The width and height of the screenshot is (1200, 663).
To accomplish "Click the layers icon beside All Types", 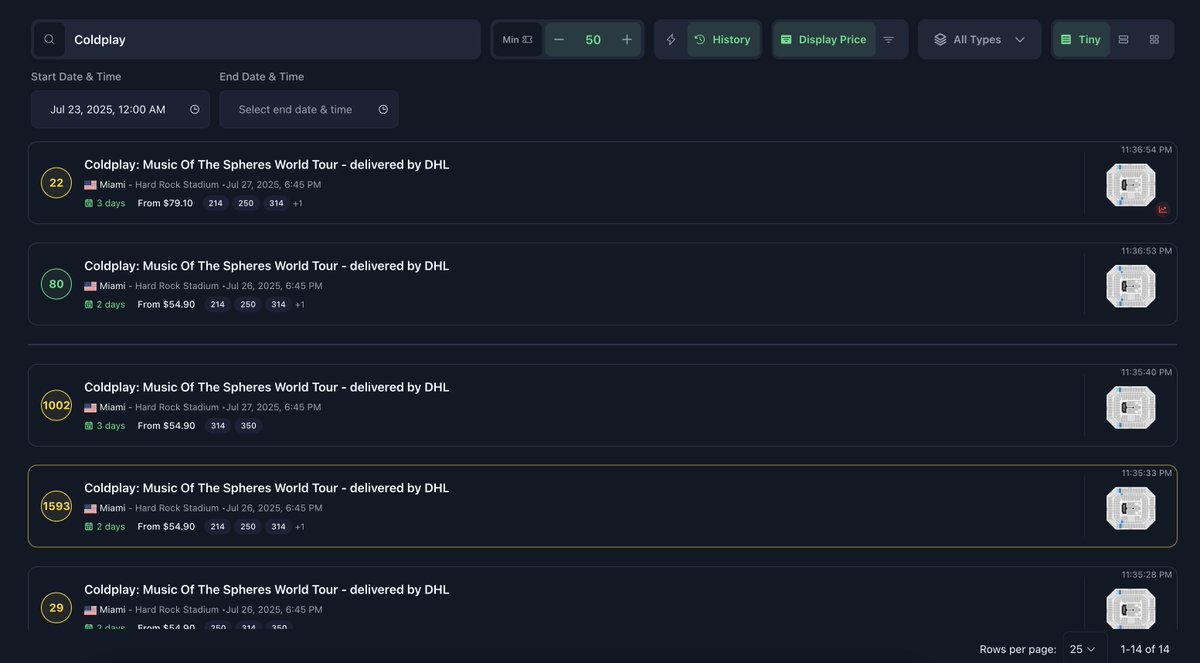I will coord(940,38).
